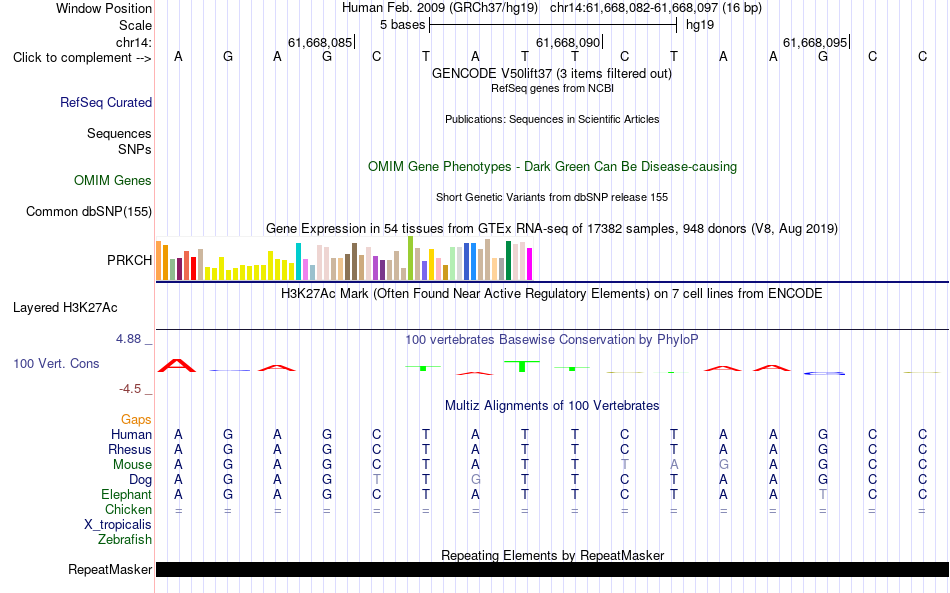The height and width of the screenshot is (593, 950).
Task: Click 'Multiz Alignments of 100 Vertebrates' title
Action: click(x=552, y=406)
